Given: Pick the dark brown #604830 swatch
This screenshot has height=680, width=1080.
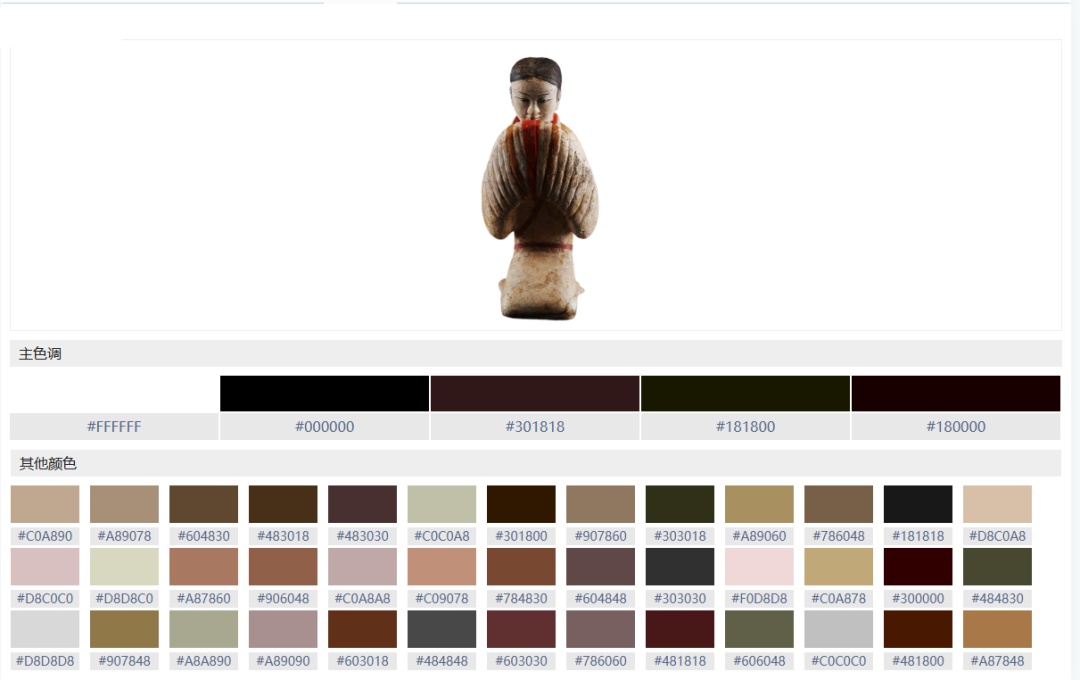Looking at the screenshot, I should point(204,504).
